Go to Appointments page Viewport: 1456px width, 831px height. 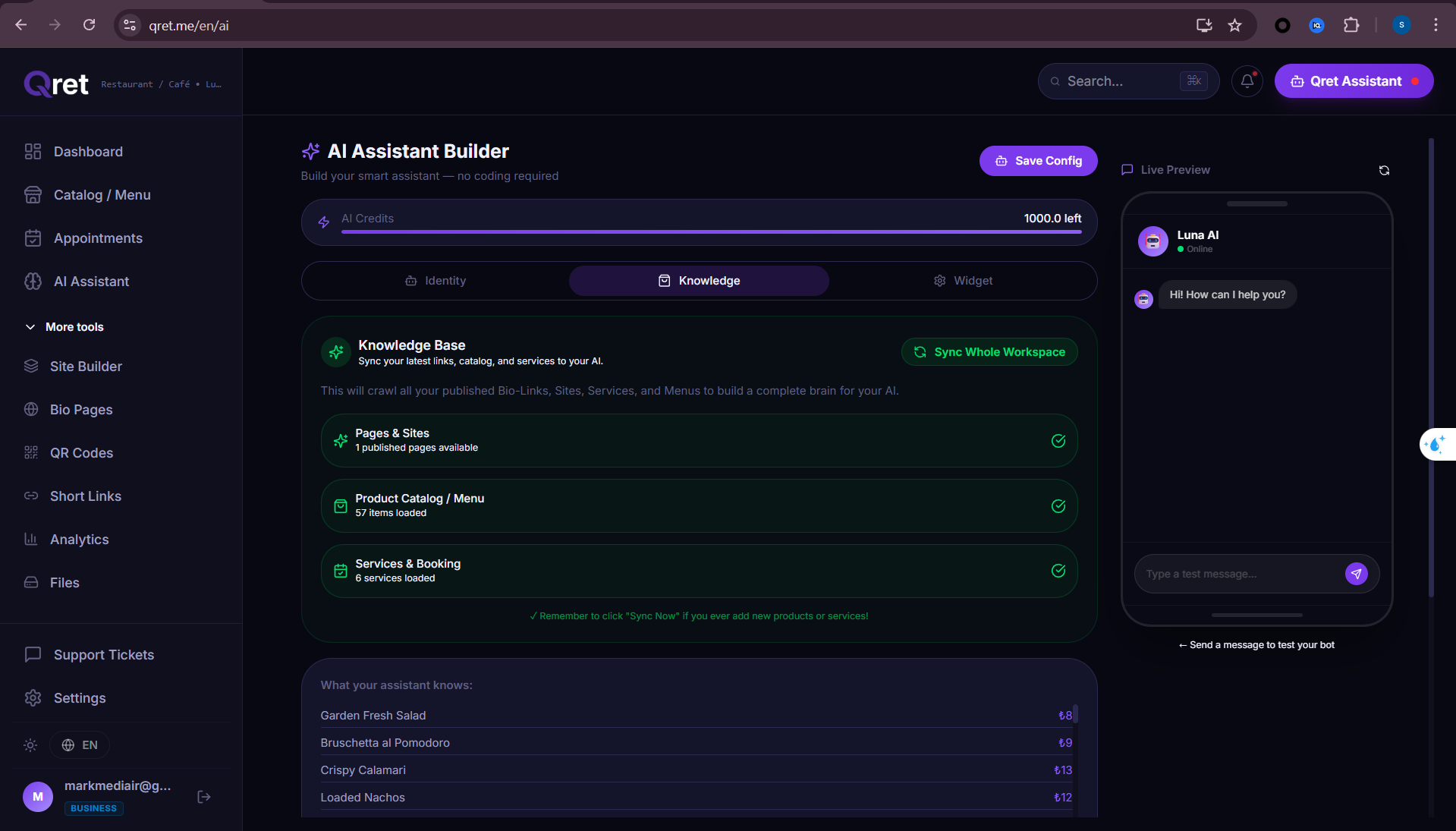[x=98, y=238]
